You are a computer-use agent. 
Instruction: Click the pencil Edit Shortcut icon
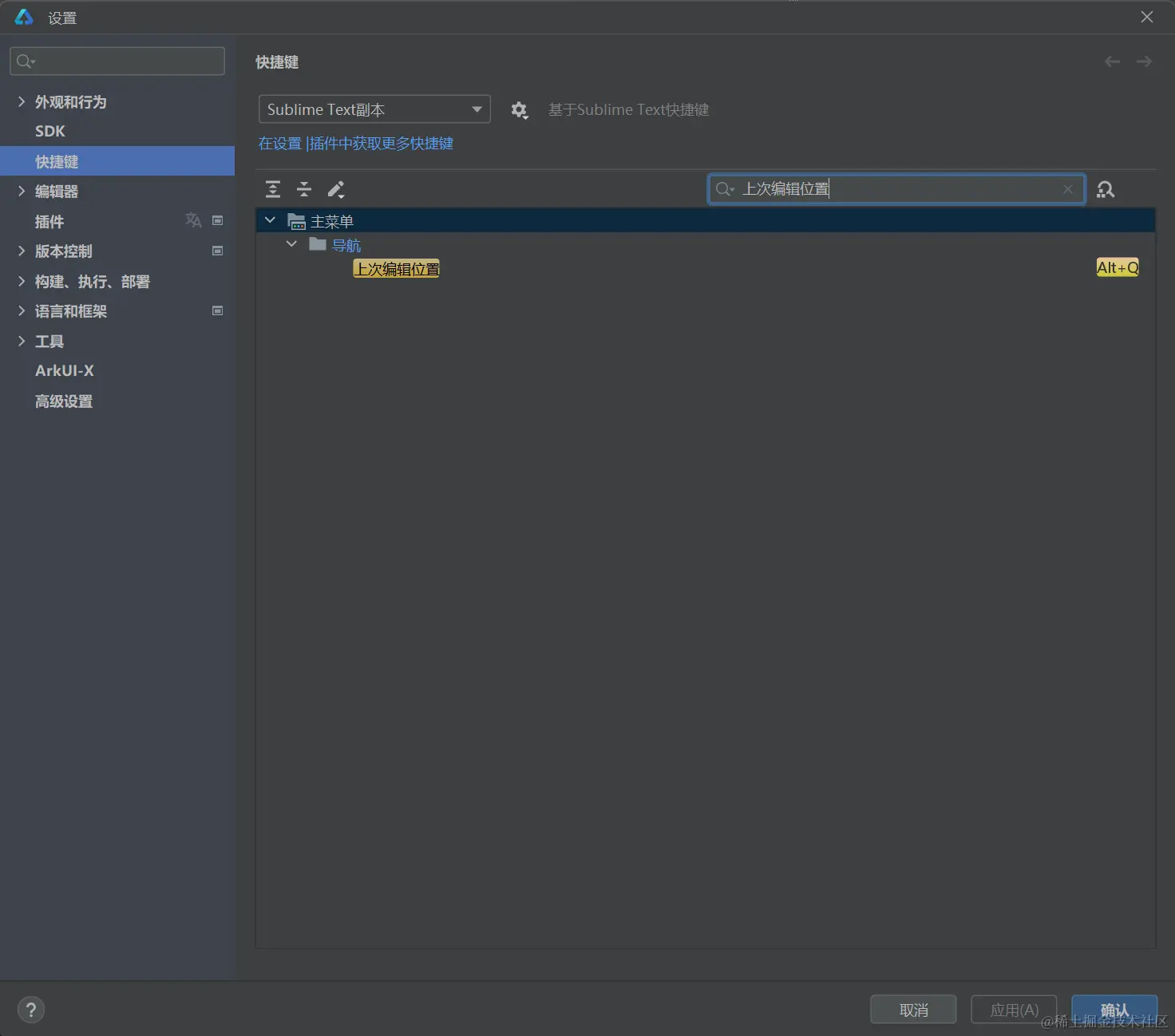tap(336, 189)
